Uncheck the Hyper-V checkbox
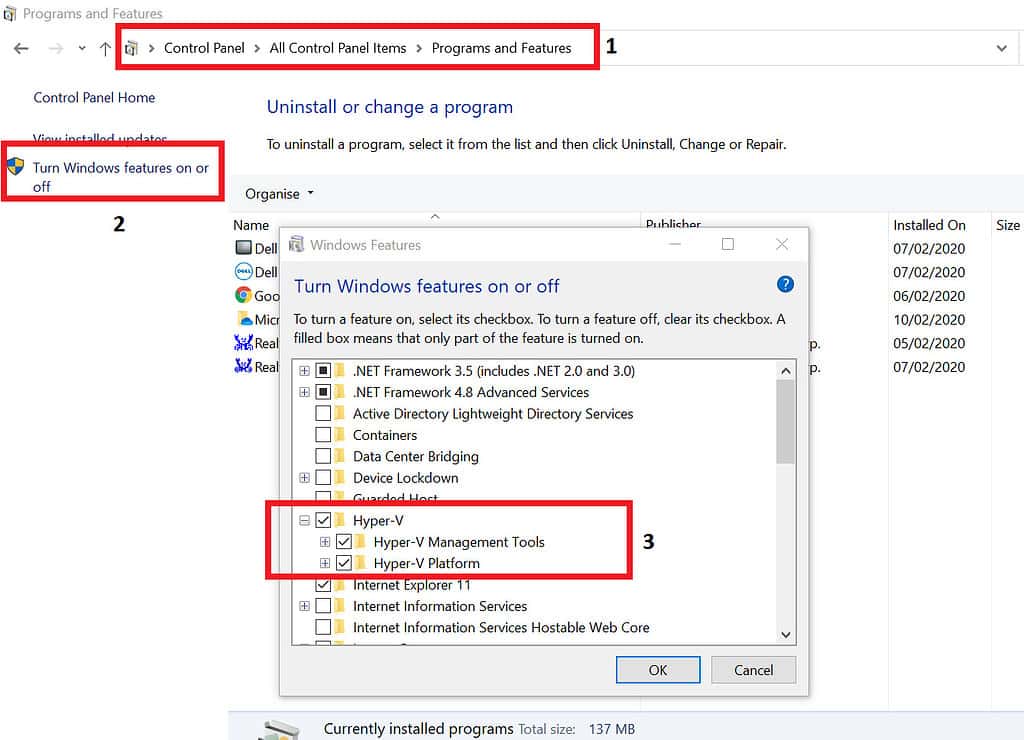The width and height of the screenshot is (1024, 740). (x=323, y=521)
